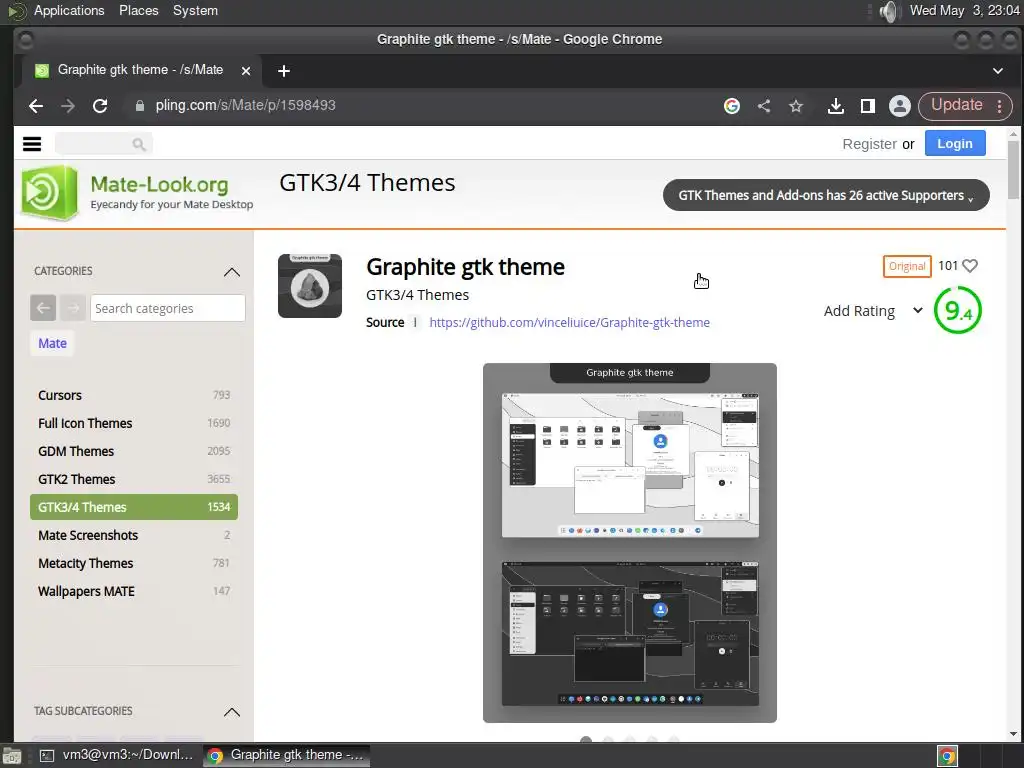
Task: Open Full Icon Themes category
Action: 134,423
